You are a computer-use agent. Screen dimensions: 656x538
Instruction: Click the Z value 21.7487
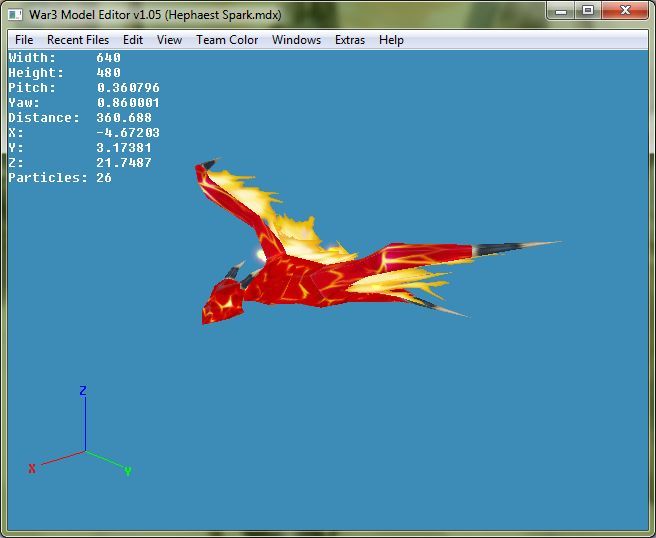124,163
